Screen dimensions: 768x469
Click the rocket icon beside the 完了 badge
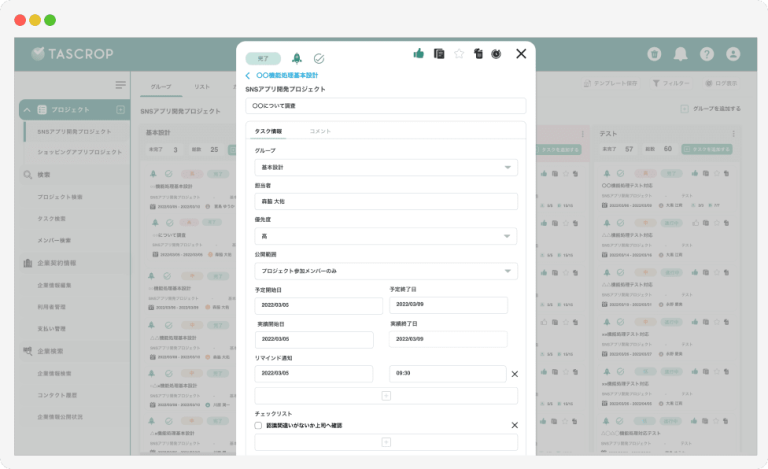(x=296, y=59)
